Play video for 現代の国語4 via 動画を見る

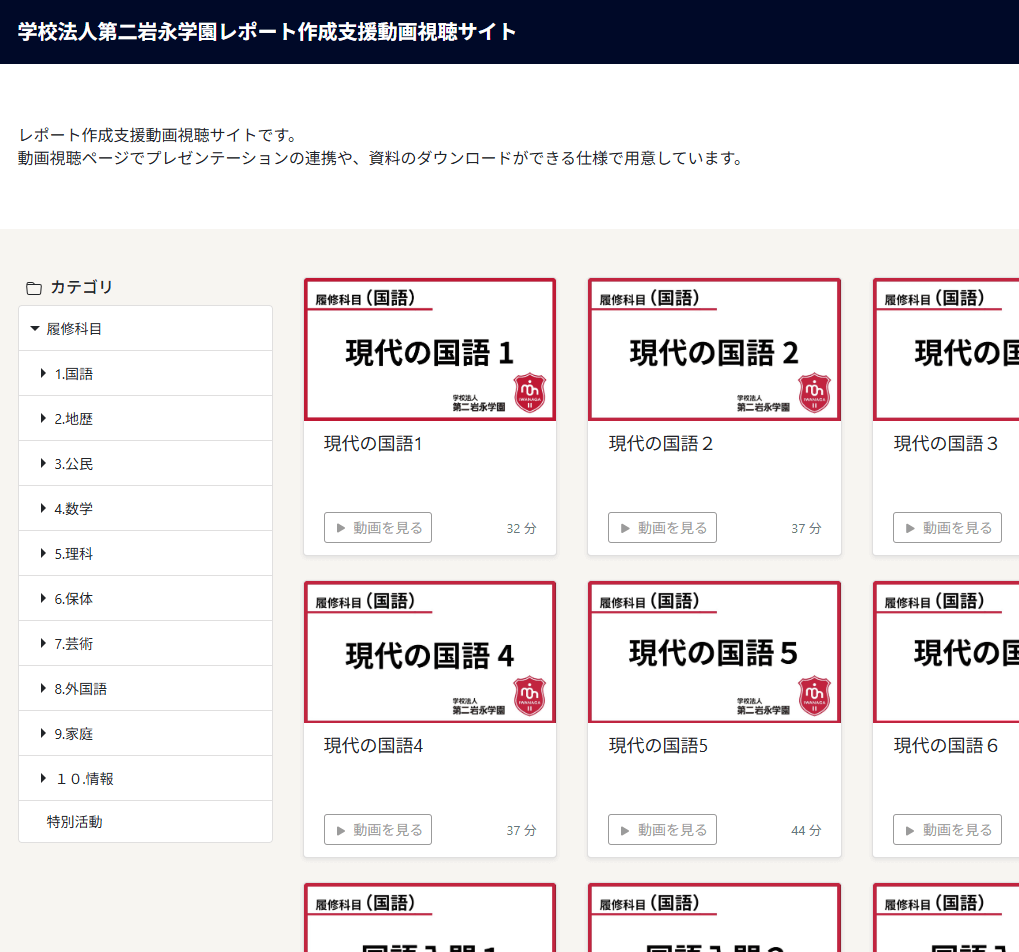click(x=378, y=830)
